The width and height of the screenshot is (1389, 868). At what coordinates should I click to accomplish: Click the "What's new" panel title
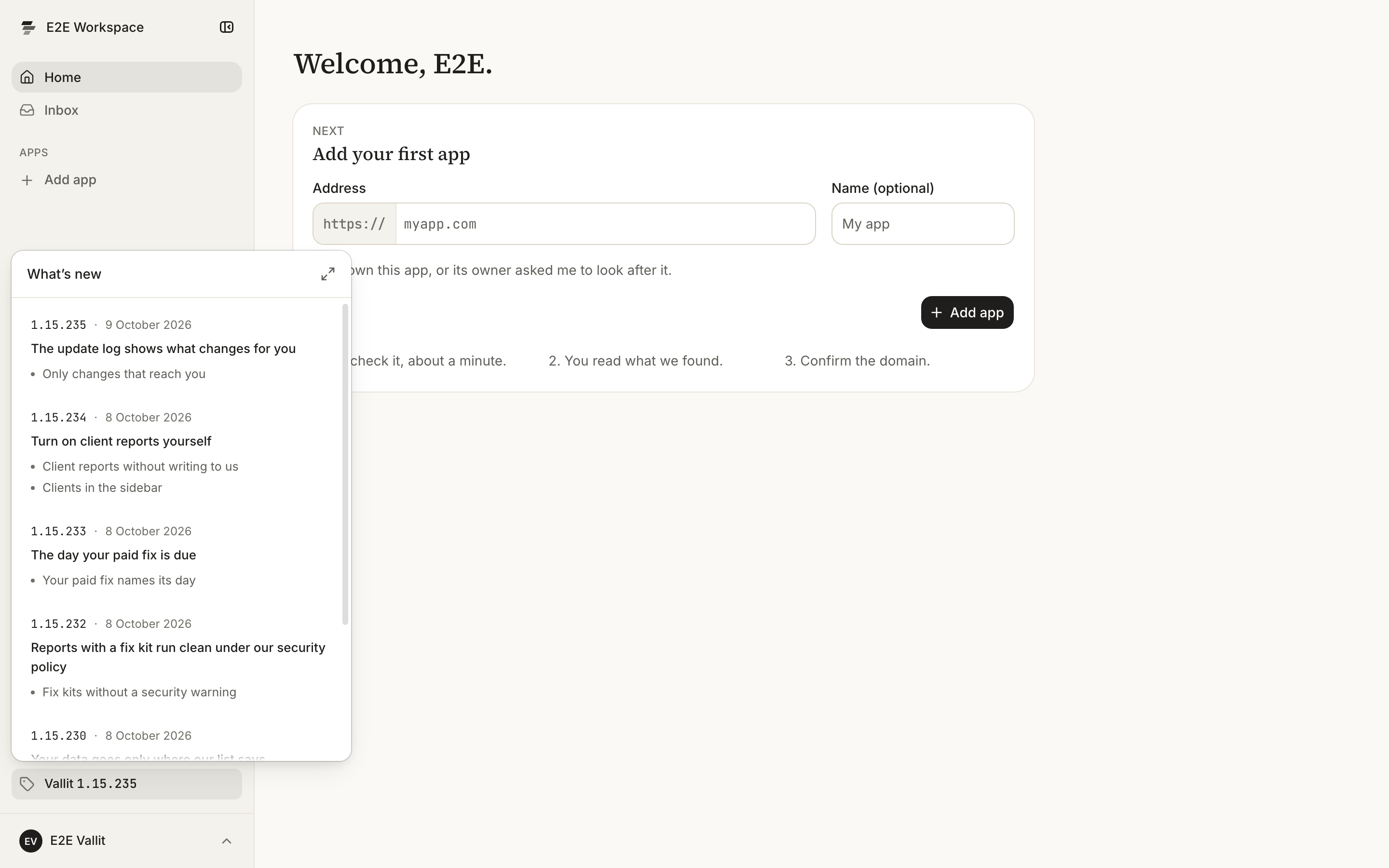click(x=64, y=274)
